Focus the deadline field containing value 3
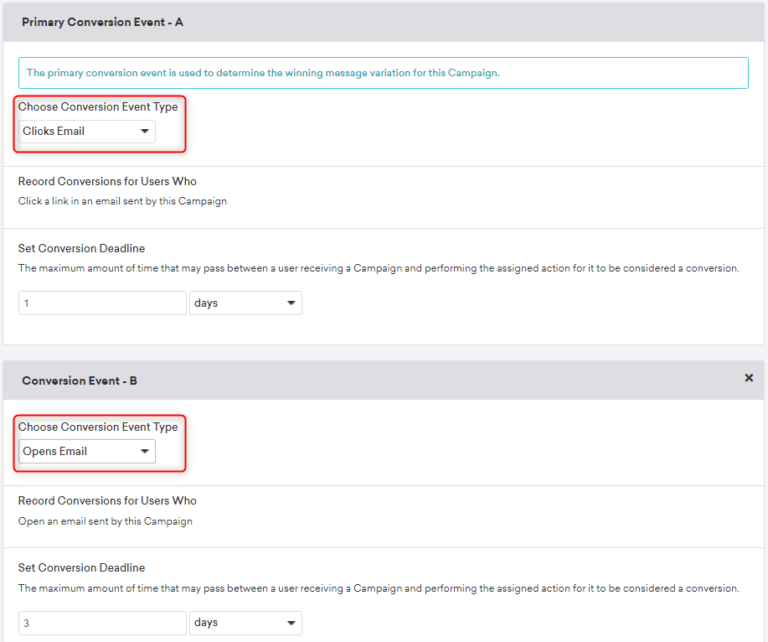768x642 pixels. [102, 623]
